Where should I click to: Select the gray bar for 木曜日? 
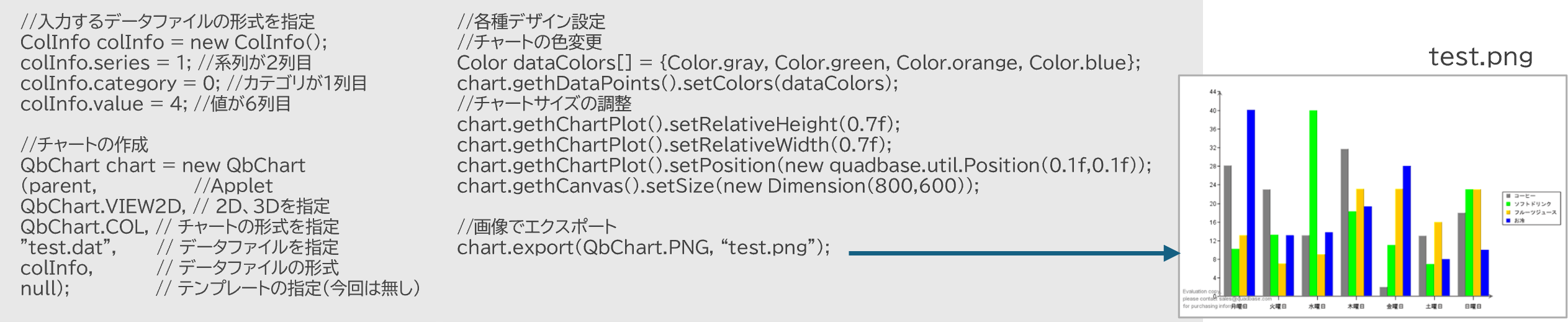[1345, 223]
